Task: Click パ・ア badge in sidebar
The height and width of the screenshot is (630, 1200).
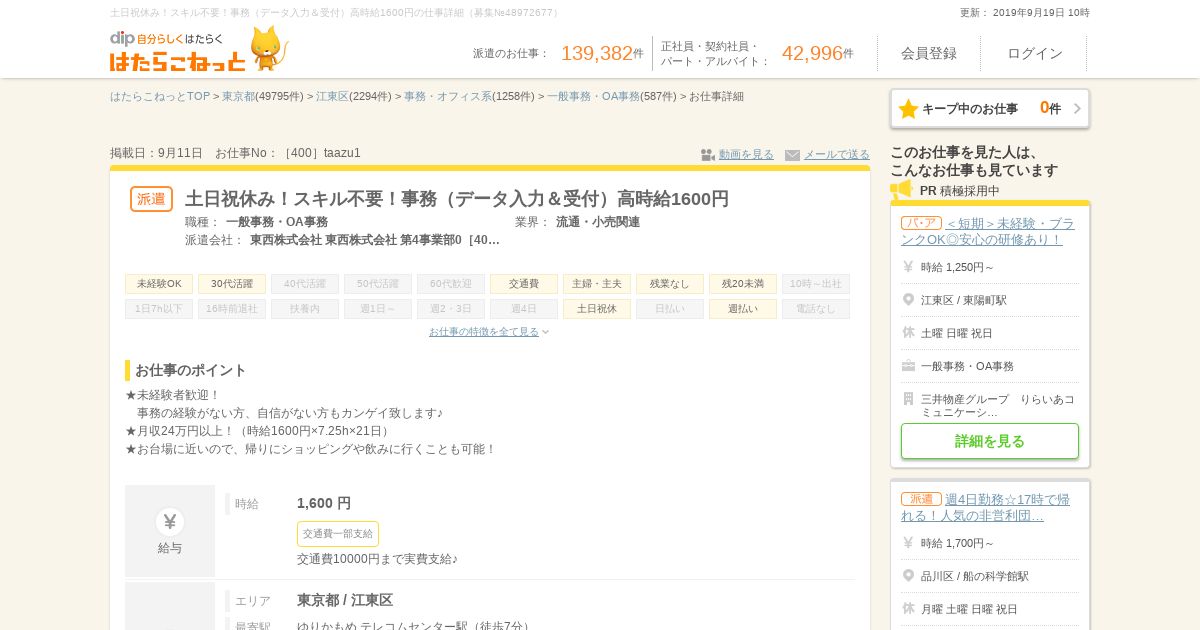Action: pos(921,223)
